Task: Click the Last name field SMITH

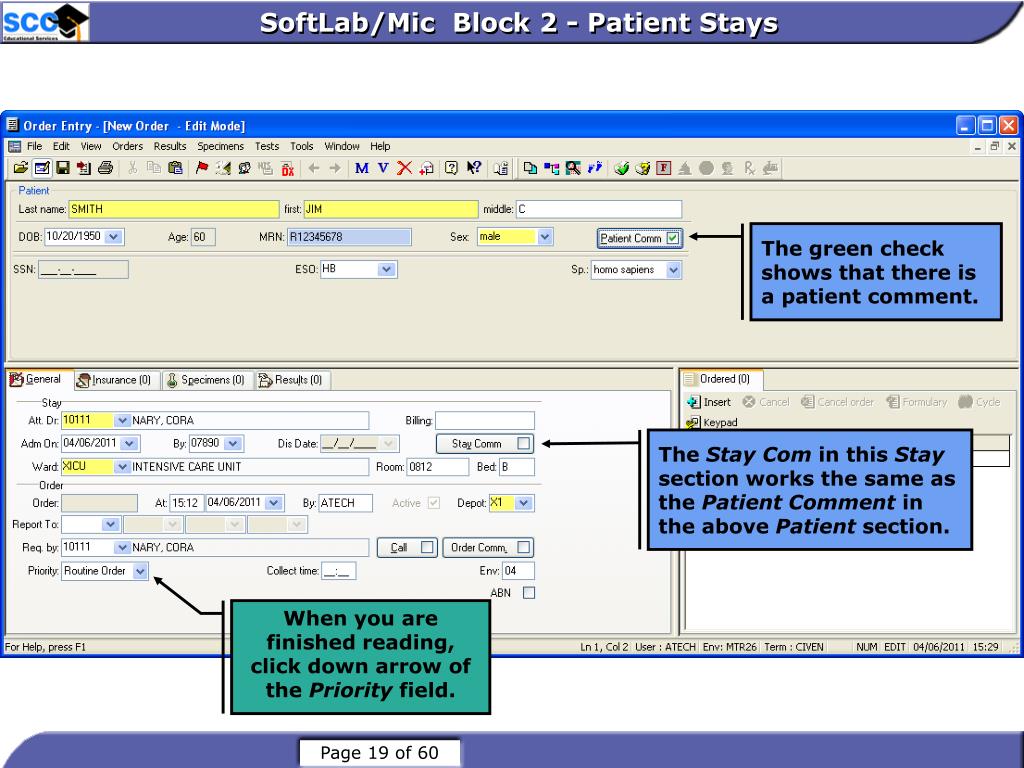Action: [174, 209]
